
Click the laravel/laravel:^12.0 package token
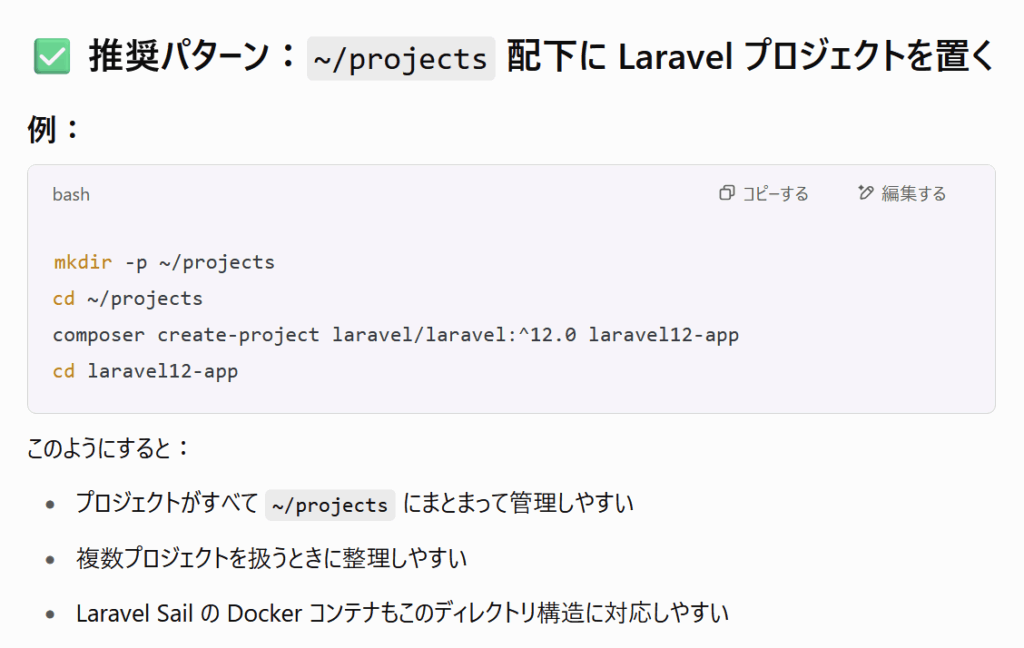click(x=455, y=335)
